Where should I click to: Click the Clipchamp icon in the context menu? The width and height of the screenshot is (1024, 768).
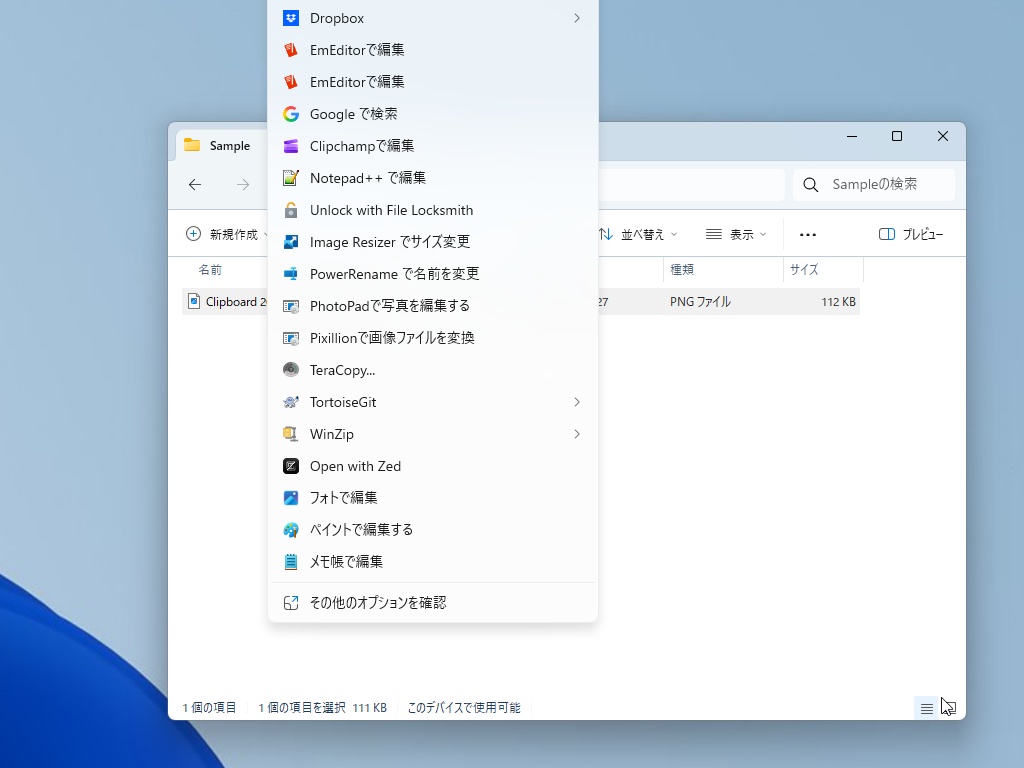[291, 146]
